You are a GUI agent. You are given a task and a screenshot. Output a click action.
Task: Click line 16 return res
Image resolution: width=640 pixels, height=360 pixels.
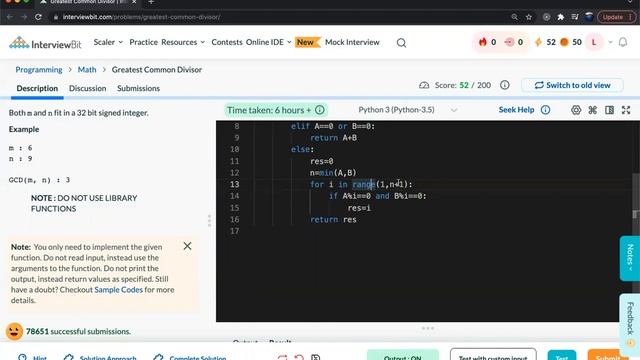[333, 220]
